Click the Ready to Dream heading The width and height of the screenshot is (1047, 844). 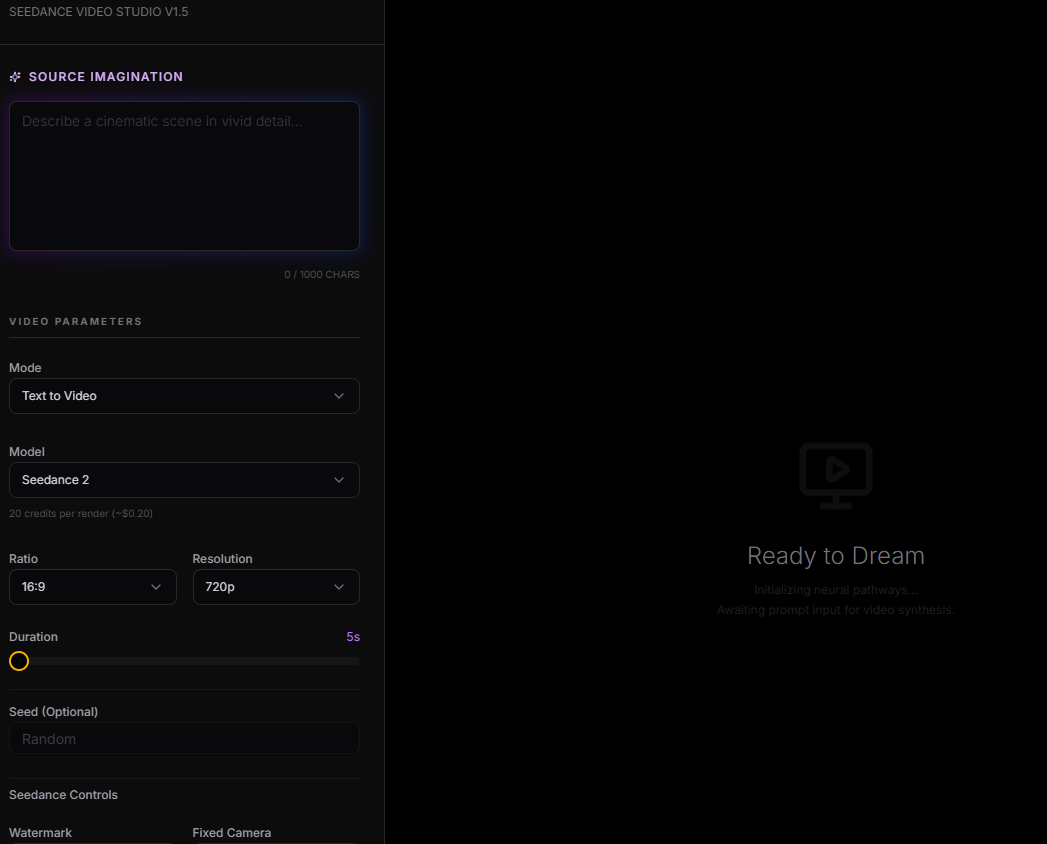coord(835,556)
